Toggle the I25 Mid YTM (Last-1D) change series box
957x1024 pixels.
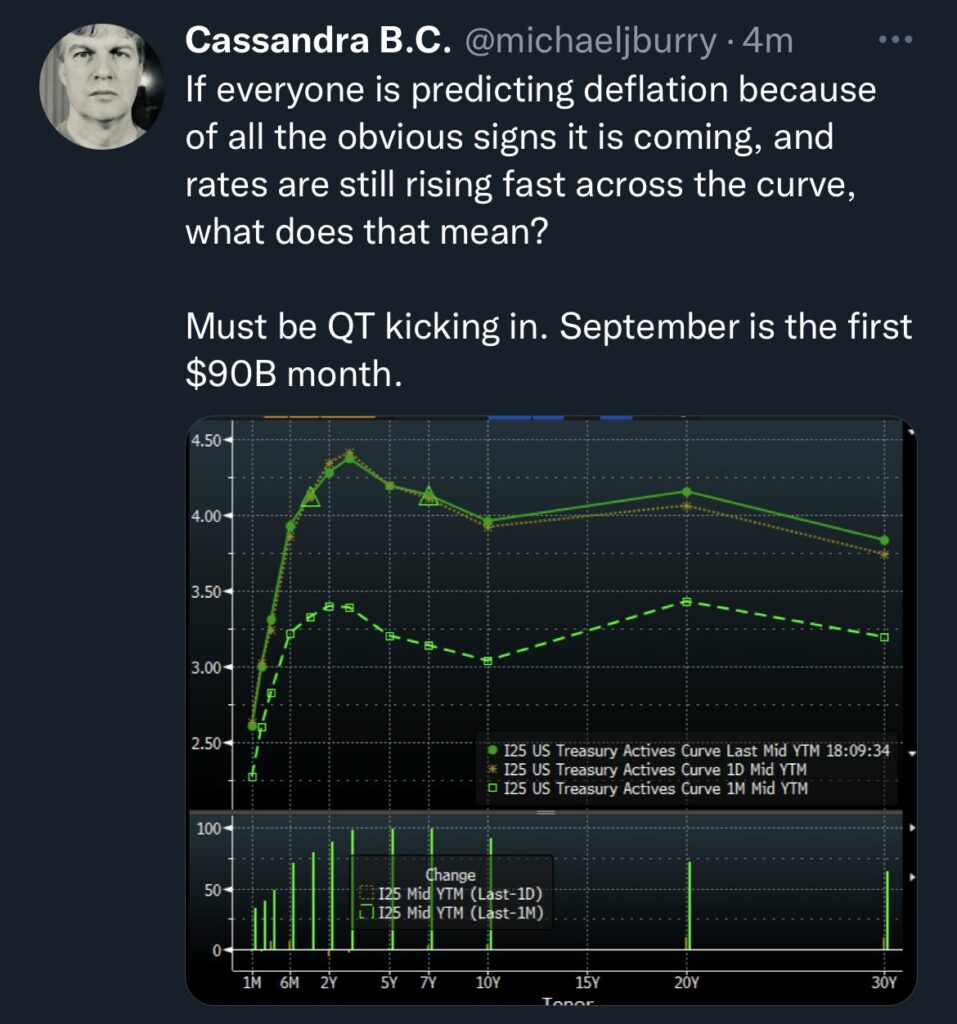pos(365,893)
